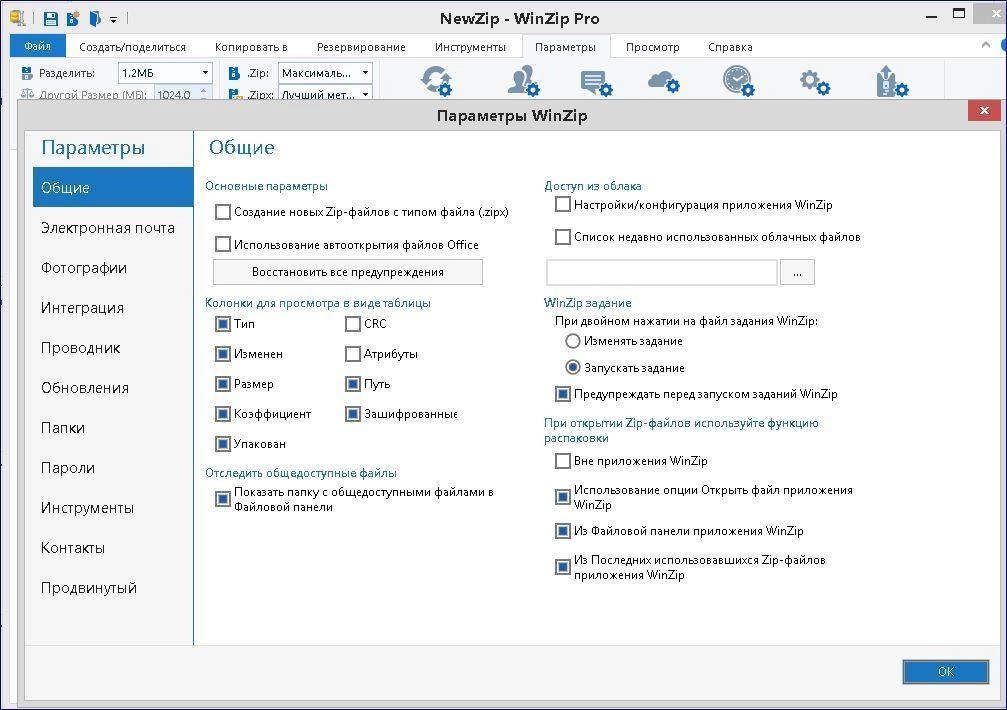
Task: Enable Использование автооткрытия файлов Office checkbox
Action: tap(223, 245)
